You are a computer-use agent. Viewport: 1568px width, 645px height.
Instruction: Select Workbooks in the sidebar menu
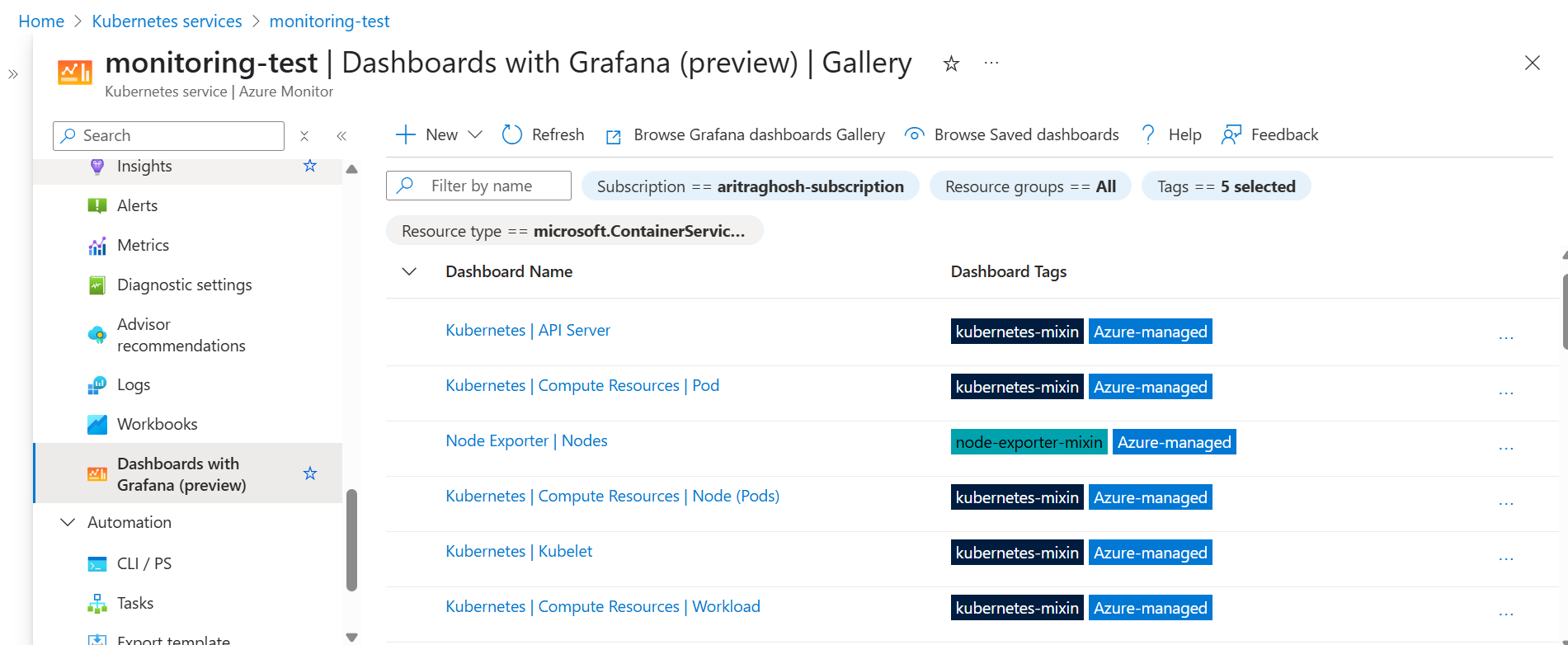(158, 424)
